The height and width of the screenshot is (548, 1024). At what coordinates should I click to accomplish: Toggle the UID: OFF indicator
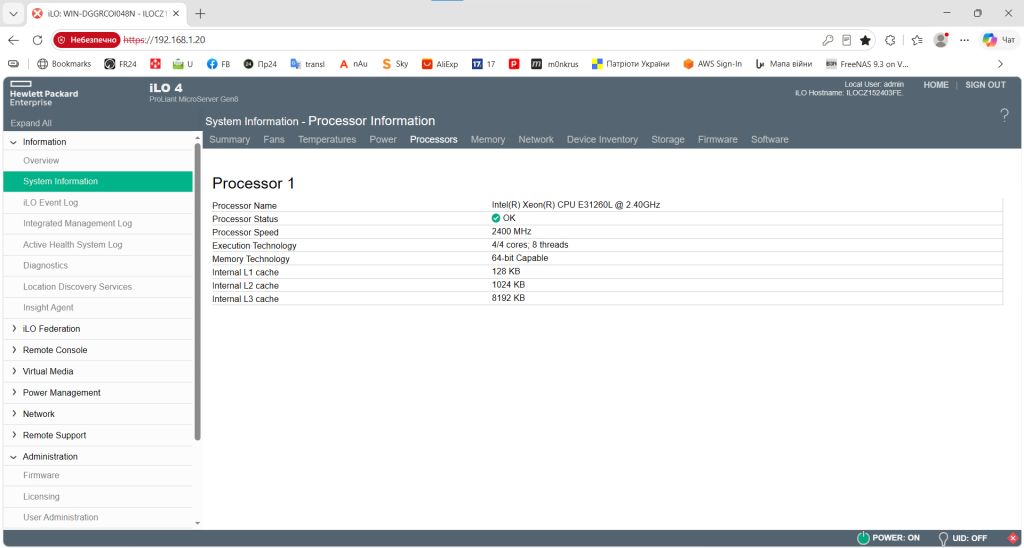(x=942, y=538)
